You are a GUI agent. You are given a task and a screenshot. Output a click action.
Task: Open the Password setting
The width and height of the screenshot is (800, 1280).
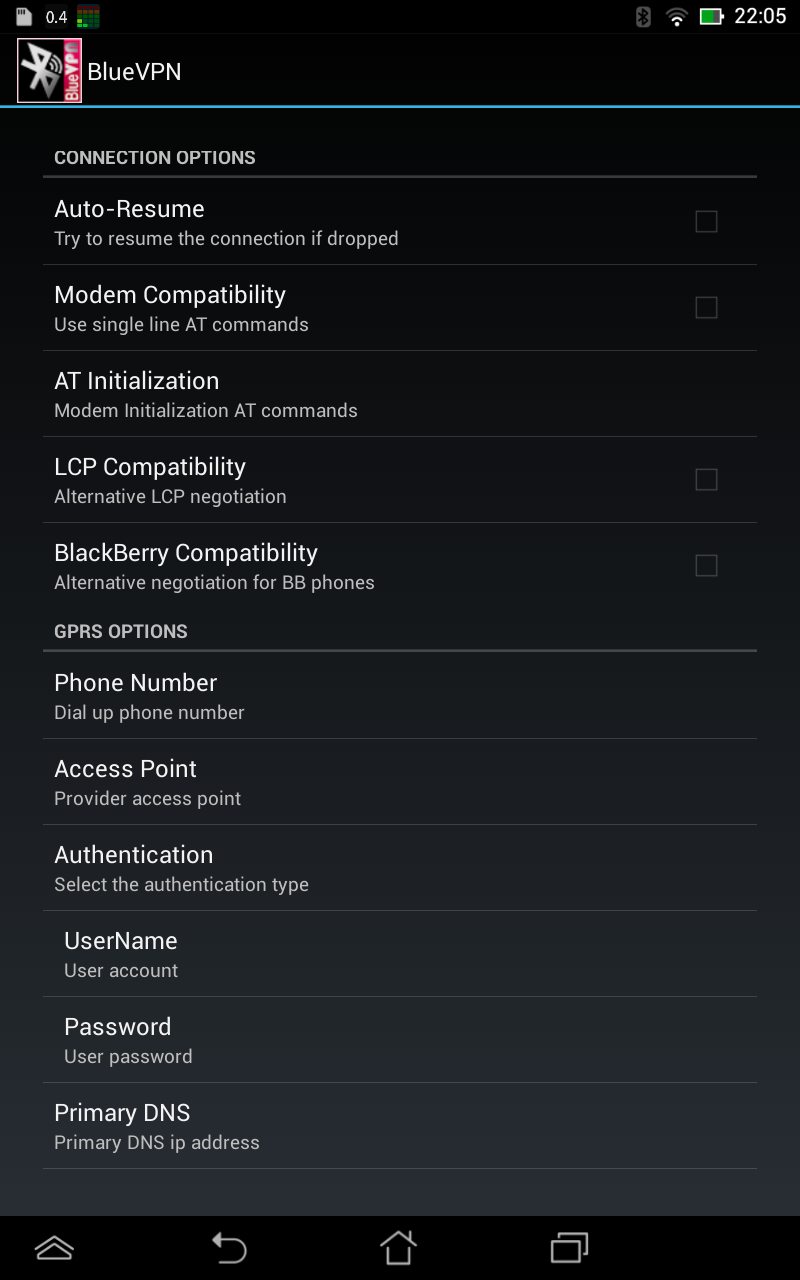point(400,1040)
